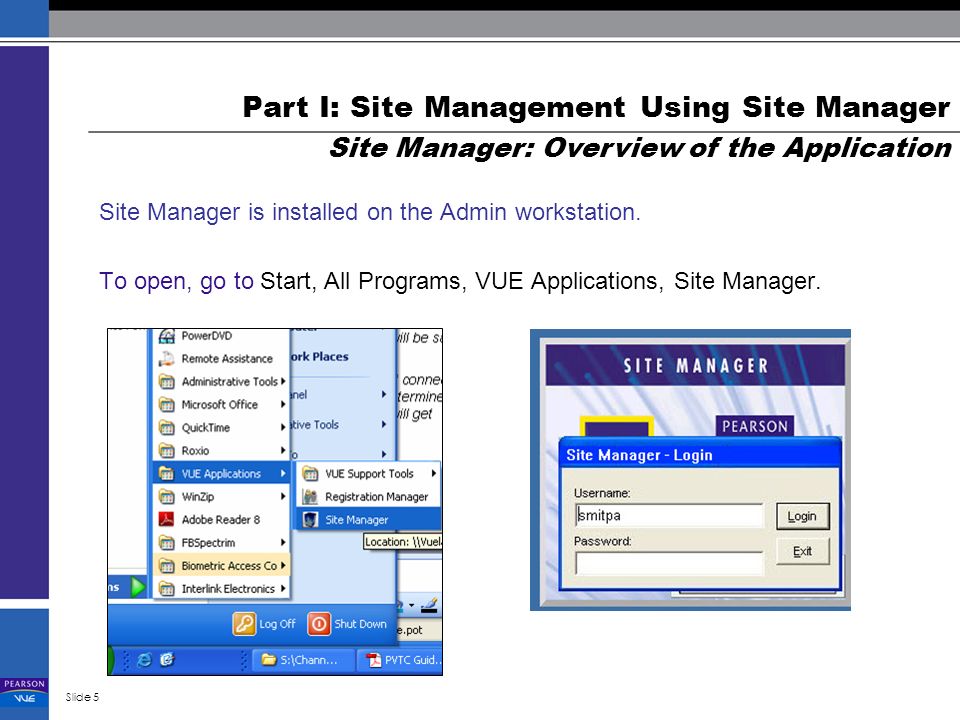Click the WinZip folder icon
Viewport: 960px width, 720px height.
[x=167, y=497]
